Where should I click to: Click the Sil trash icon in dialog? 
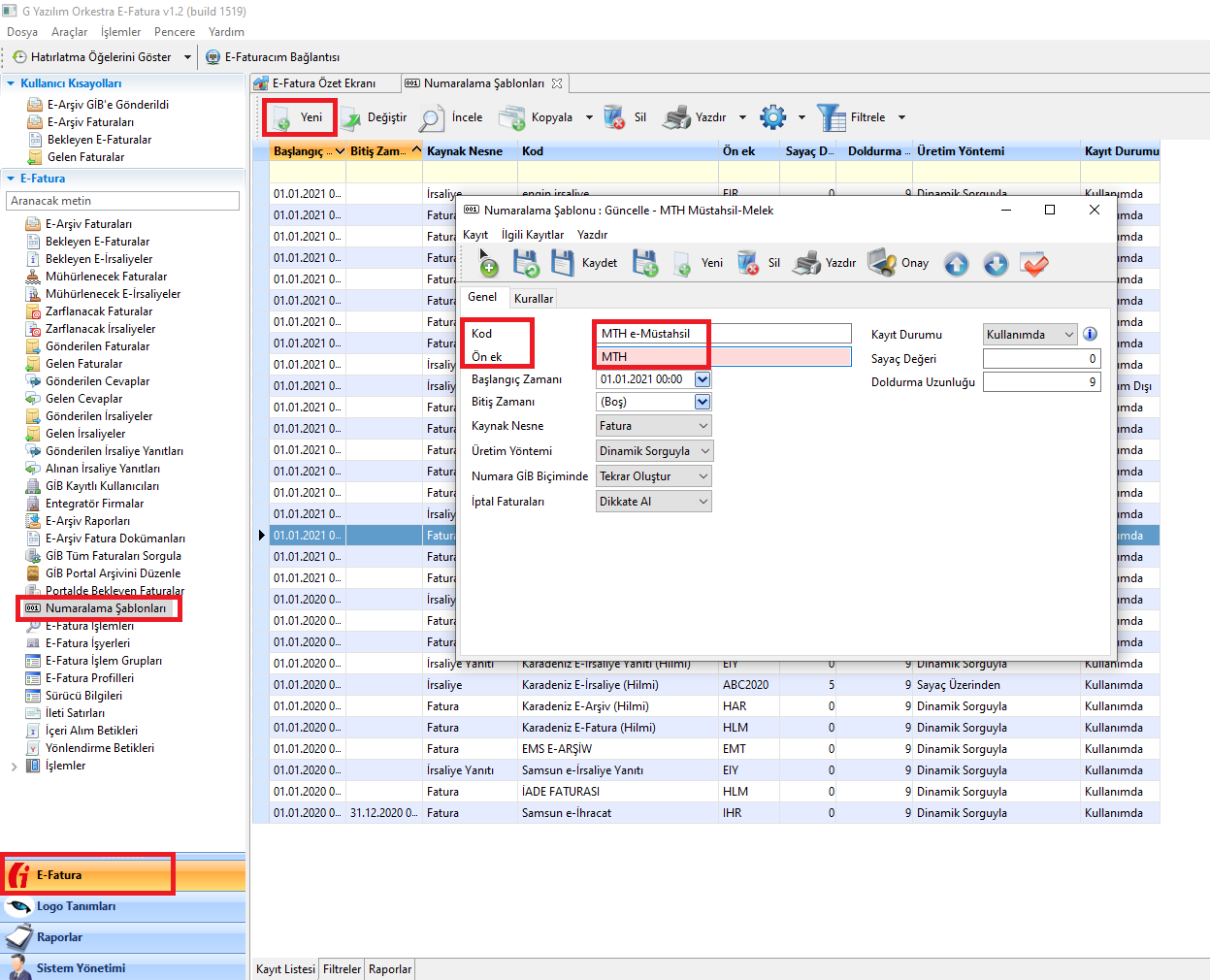pos(748,263)
